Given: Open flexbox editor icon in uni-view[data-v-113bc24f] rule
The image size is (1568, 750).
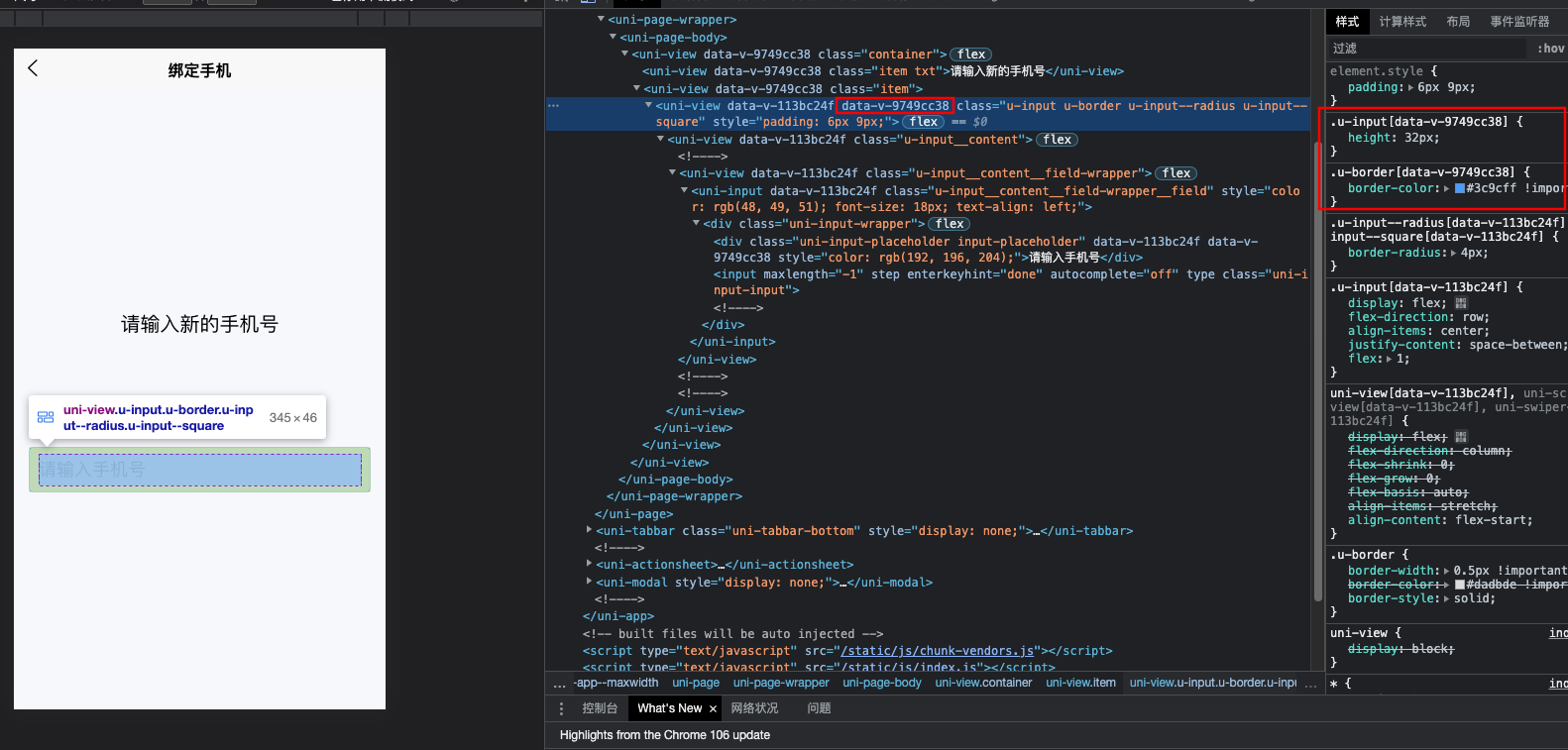Looking at the screenshot, I should click(x=1461, y=437).
